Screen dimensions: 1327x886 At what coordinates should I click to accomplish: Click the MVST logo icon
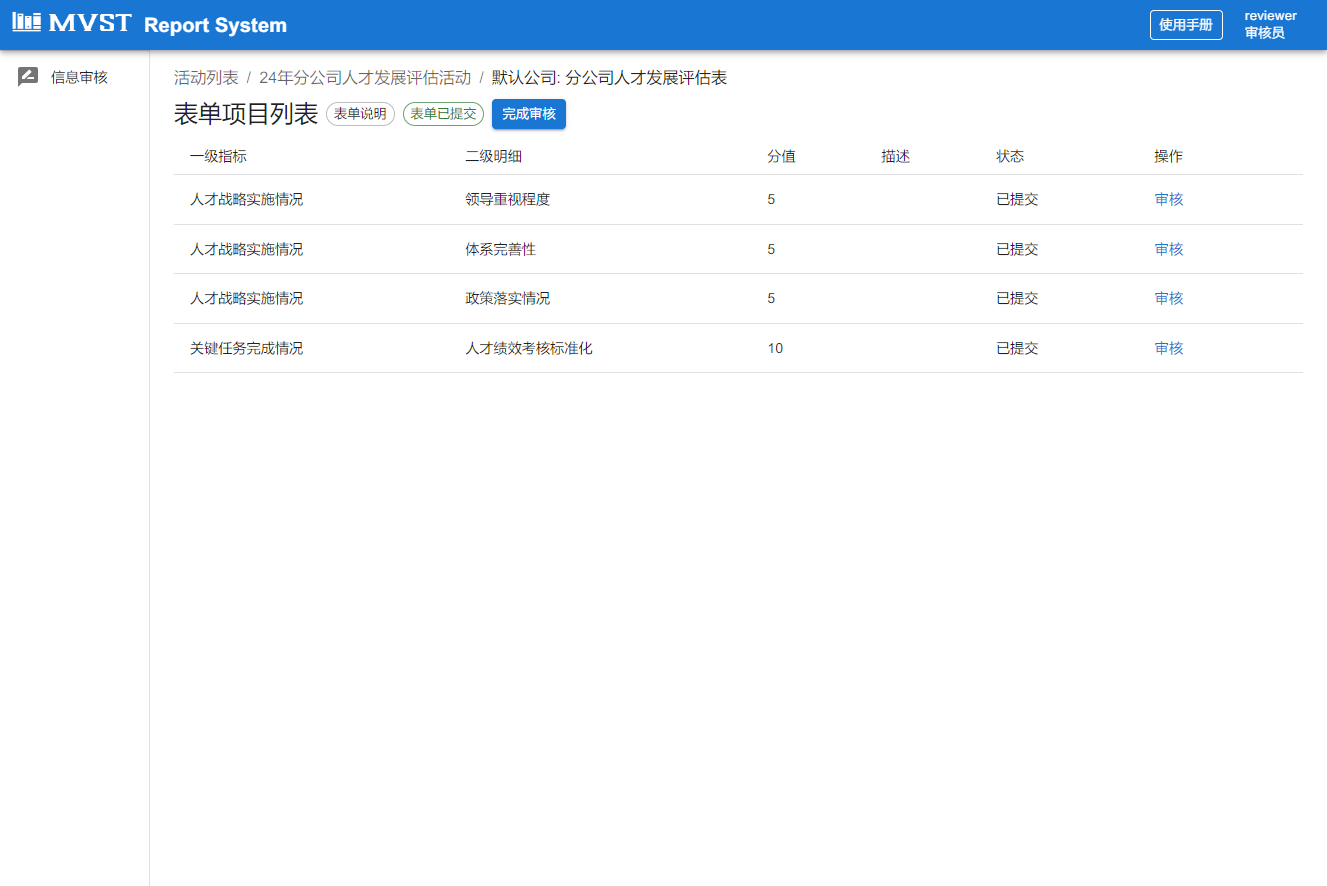[x=71, y=22]
